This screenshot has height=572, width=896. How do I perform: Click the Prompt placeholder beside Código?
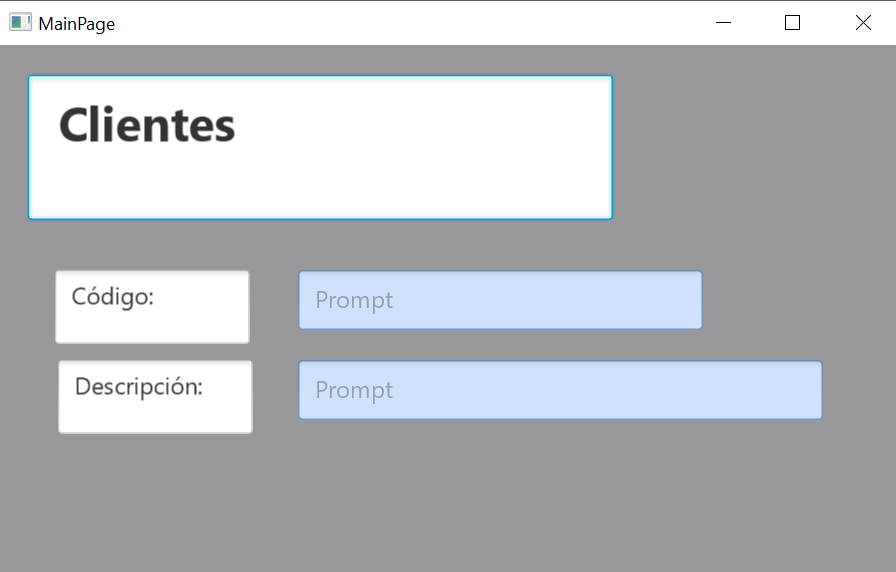coord(354,300)
